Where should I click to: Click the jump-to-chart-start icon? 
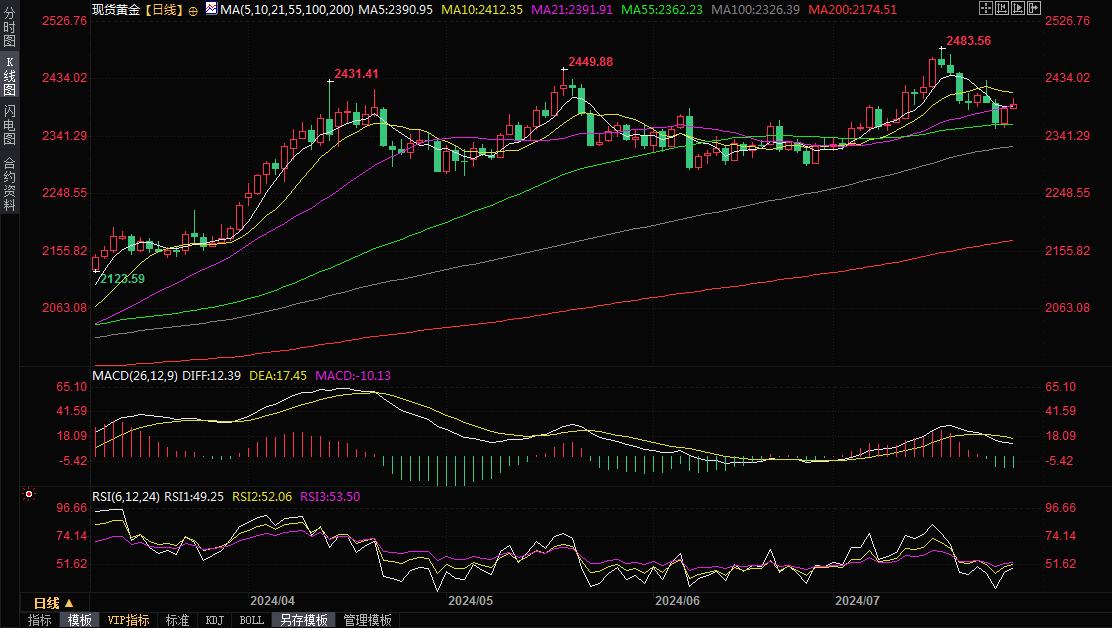tap(1002, 8)
